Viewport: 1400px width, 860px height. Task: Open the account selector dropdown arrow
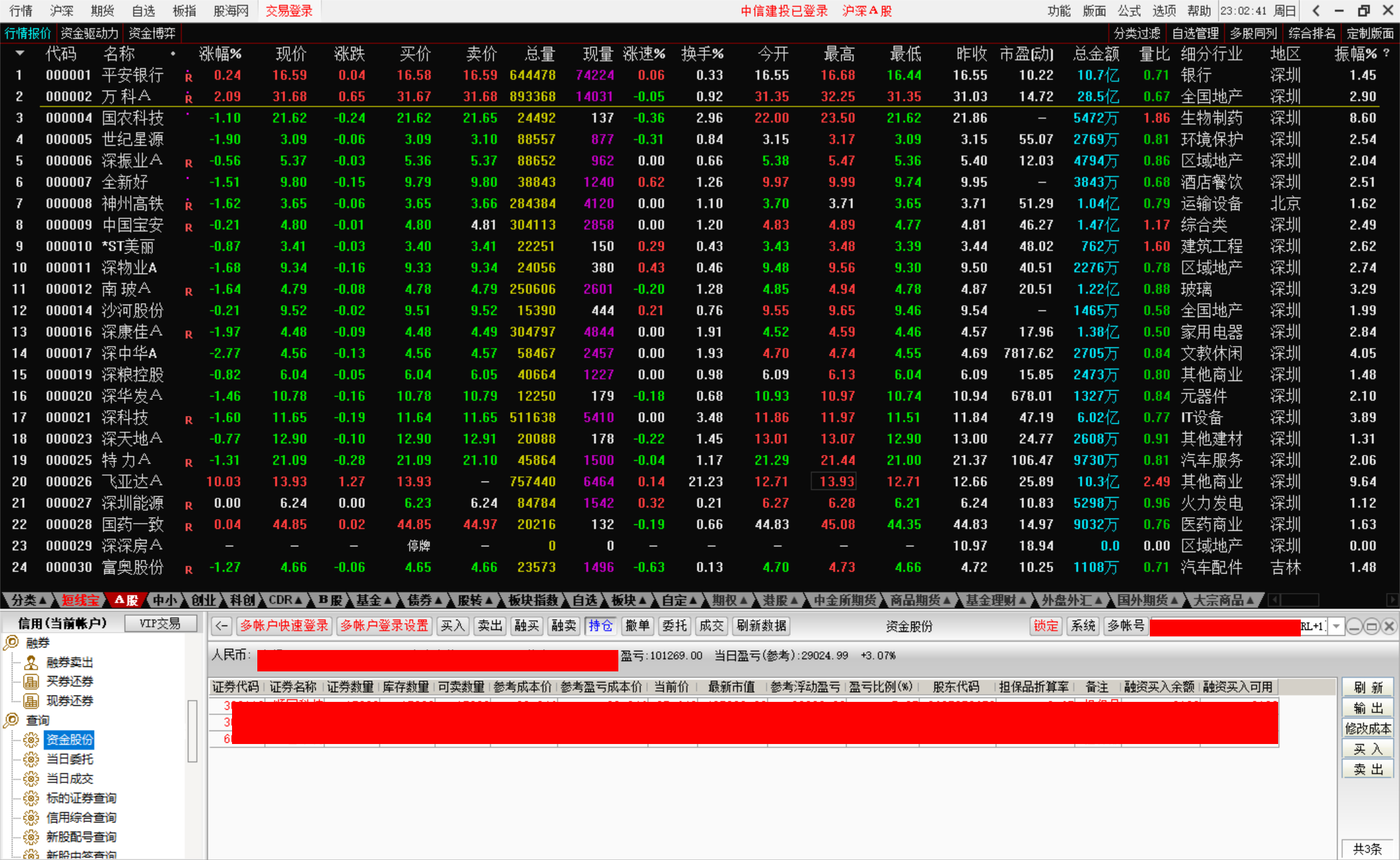1336,627
